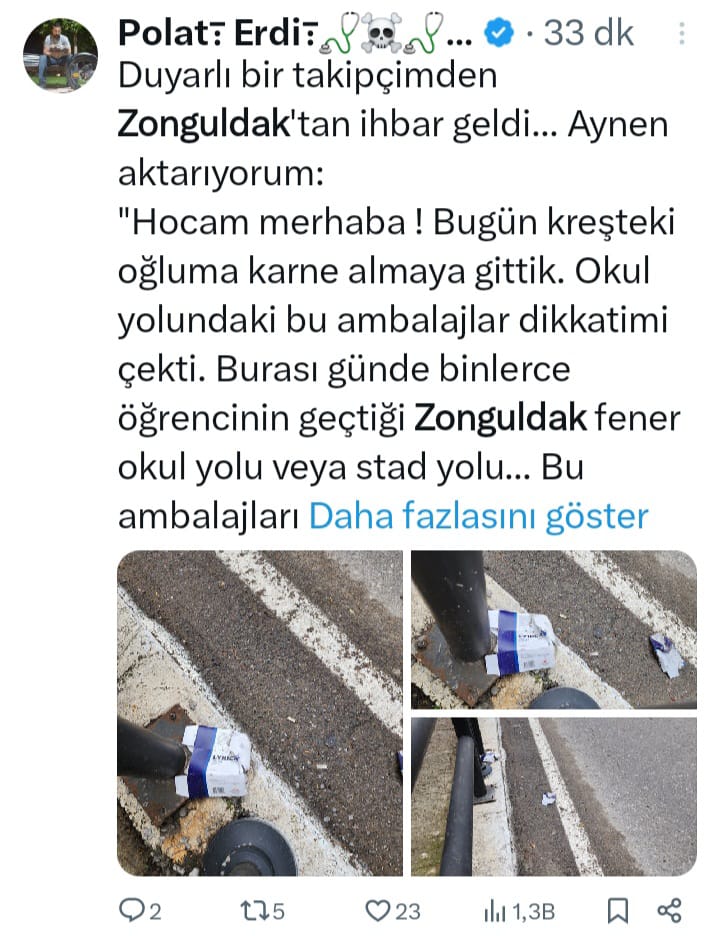720x936 pixels.
Task: Open the top-right photo of the packaging
Action: point(553,629)
